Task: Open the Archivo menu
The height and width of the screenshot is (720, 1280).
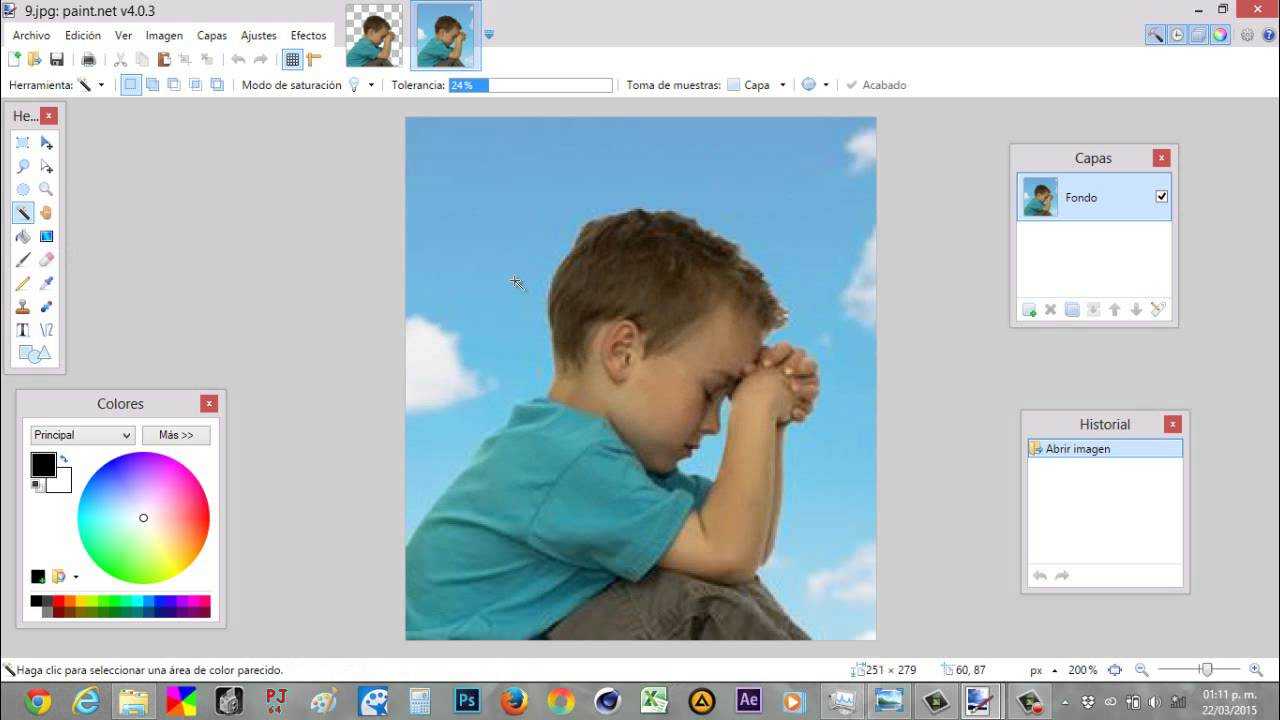Action: coord(31,35)
